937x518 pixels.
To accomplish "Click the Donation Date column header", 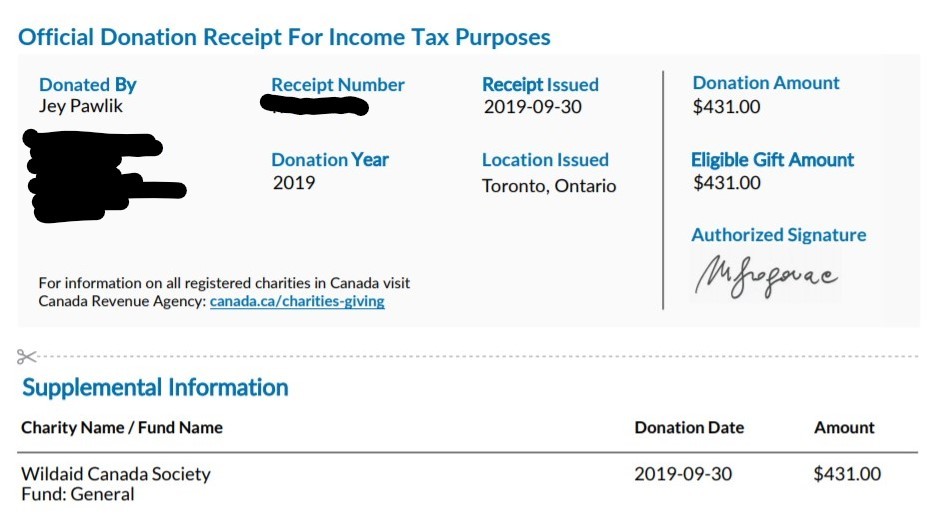I will 689,428.
